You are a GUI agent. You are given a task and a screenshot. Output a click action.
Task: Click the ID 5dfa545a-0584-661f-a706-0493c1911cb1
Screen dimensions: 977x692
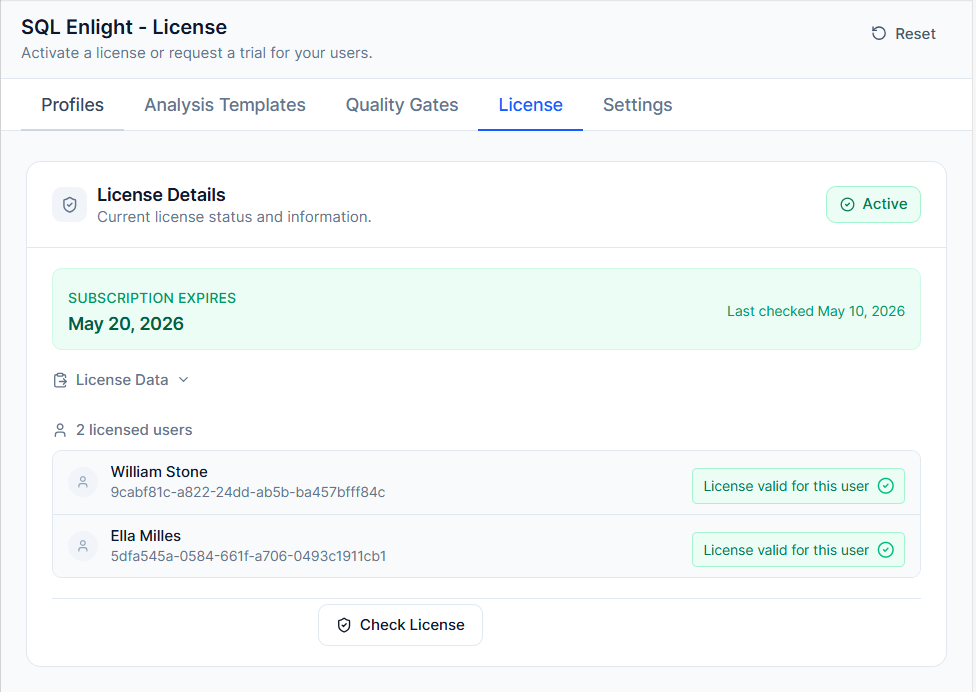249,556
